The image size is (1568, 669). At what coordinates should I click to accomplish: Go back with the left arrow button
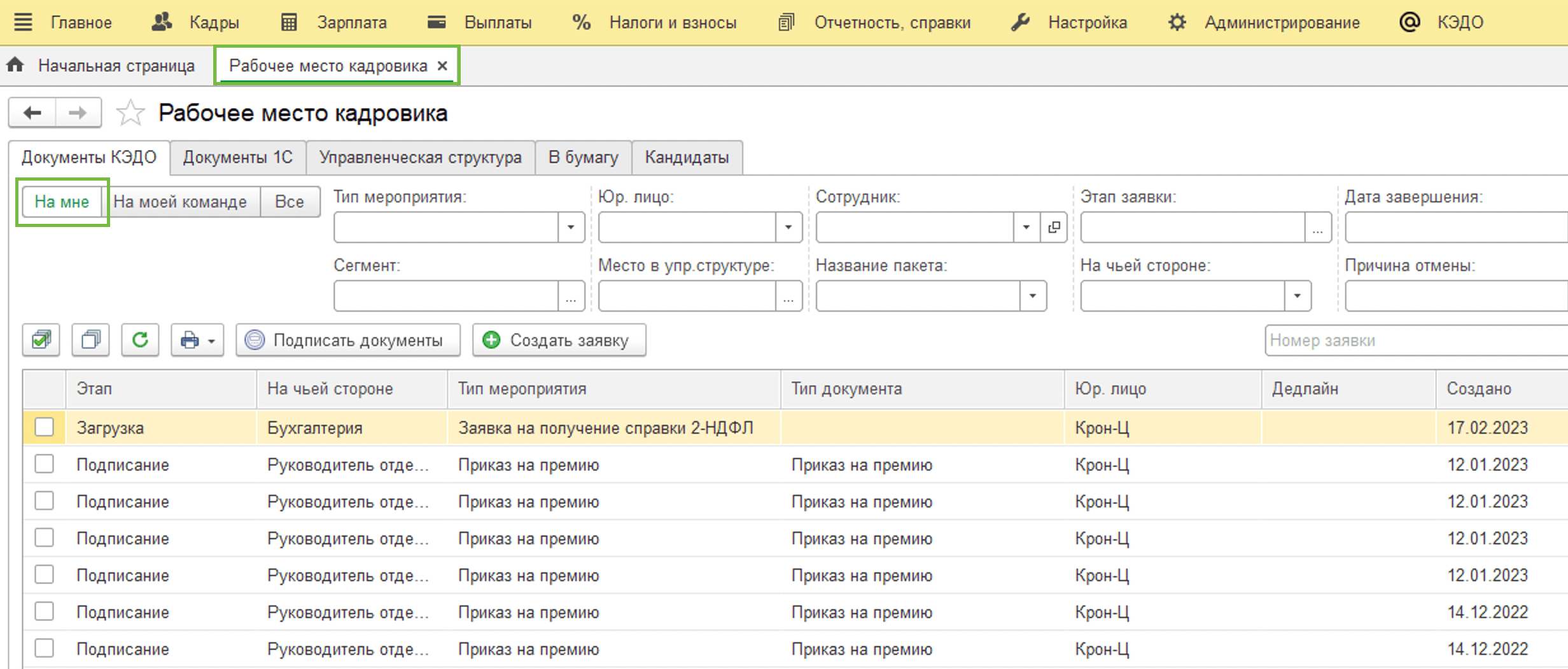tap(32, 113)
